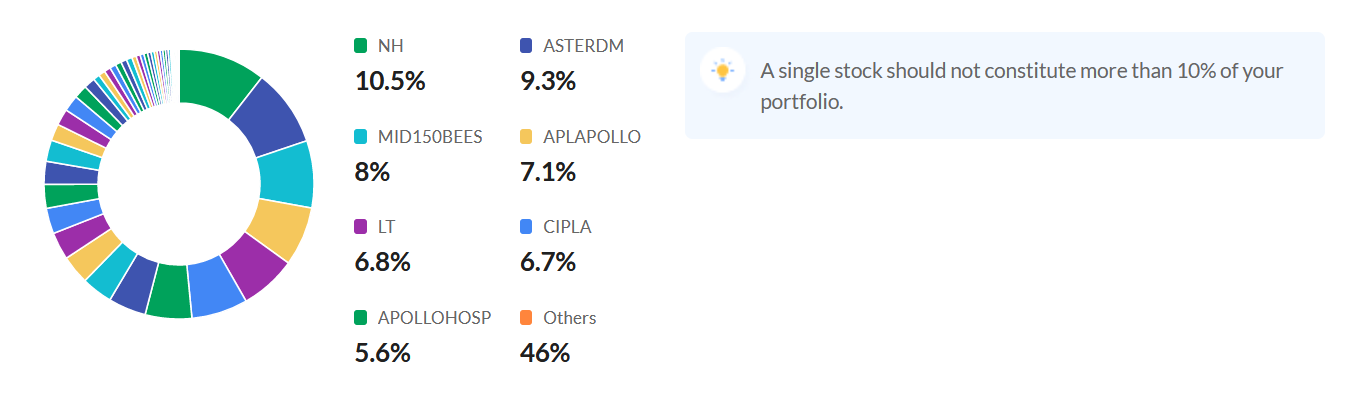
Task: Click the purple LT legend swatch
Action: 361,227
